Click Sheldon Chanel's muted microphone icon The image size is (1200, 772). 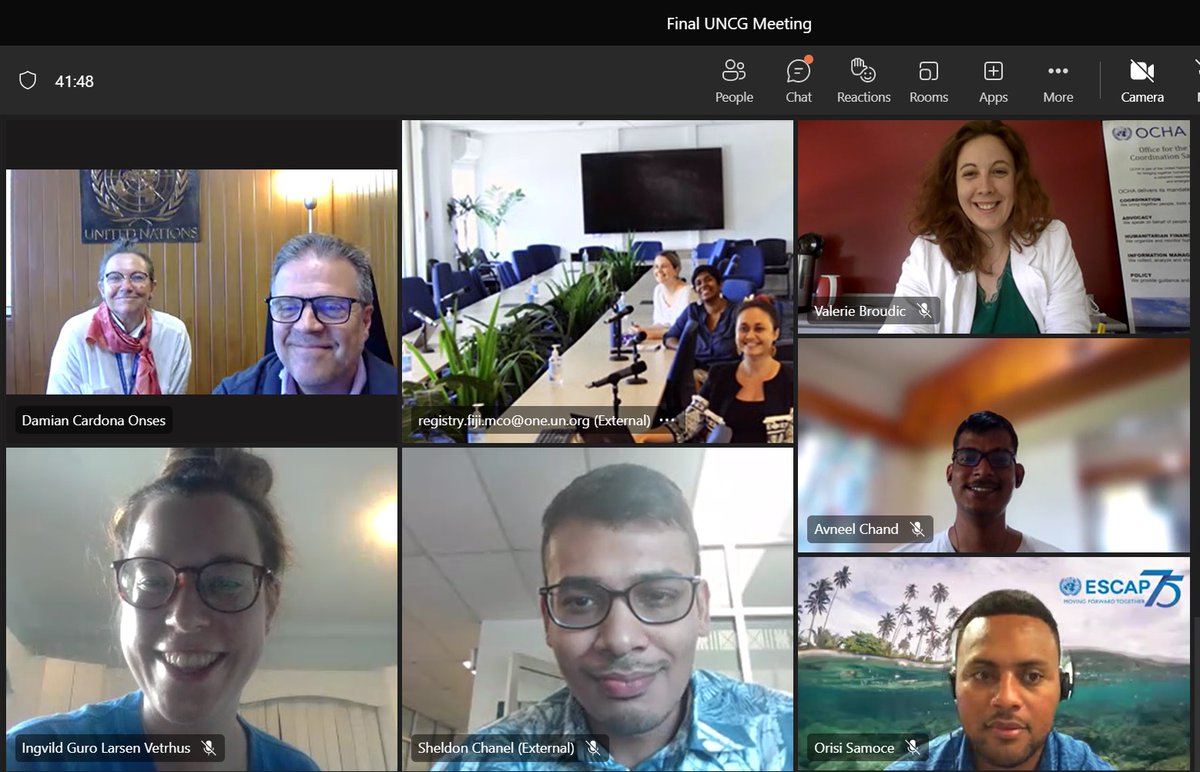(593, 748)
